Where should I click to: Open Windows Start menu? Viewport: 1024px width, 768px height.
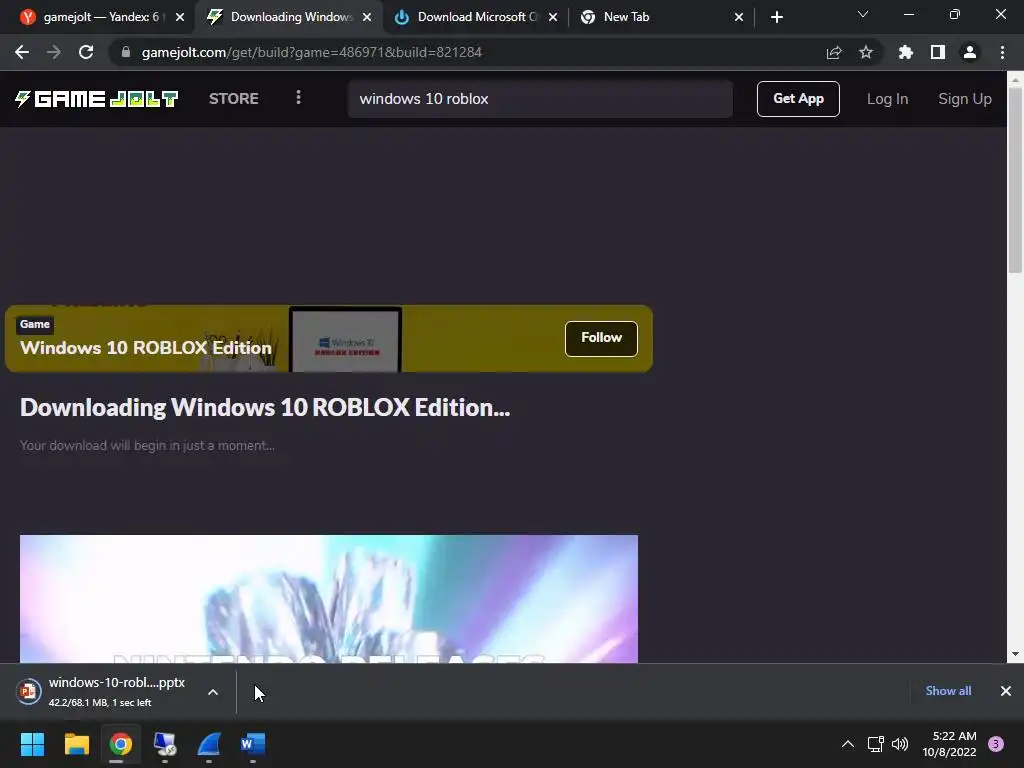click(x=32, y=744)
